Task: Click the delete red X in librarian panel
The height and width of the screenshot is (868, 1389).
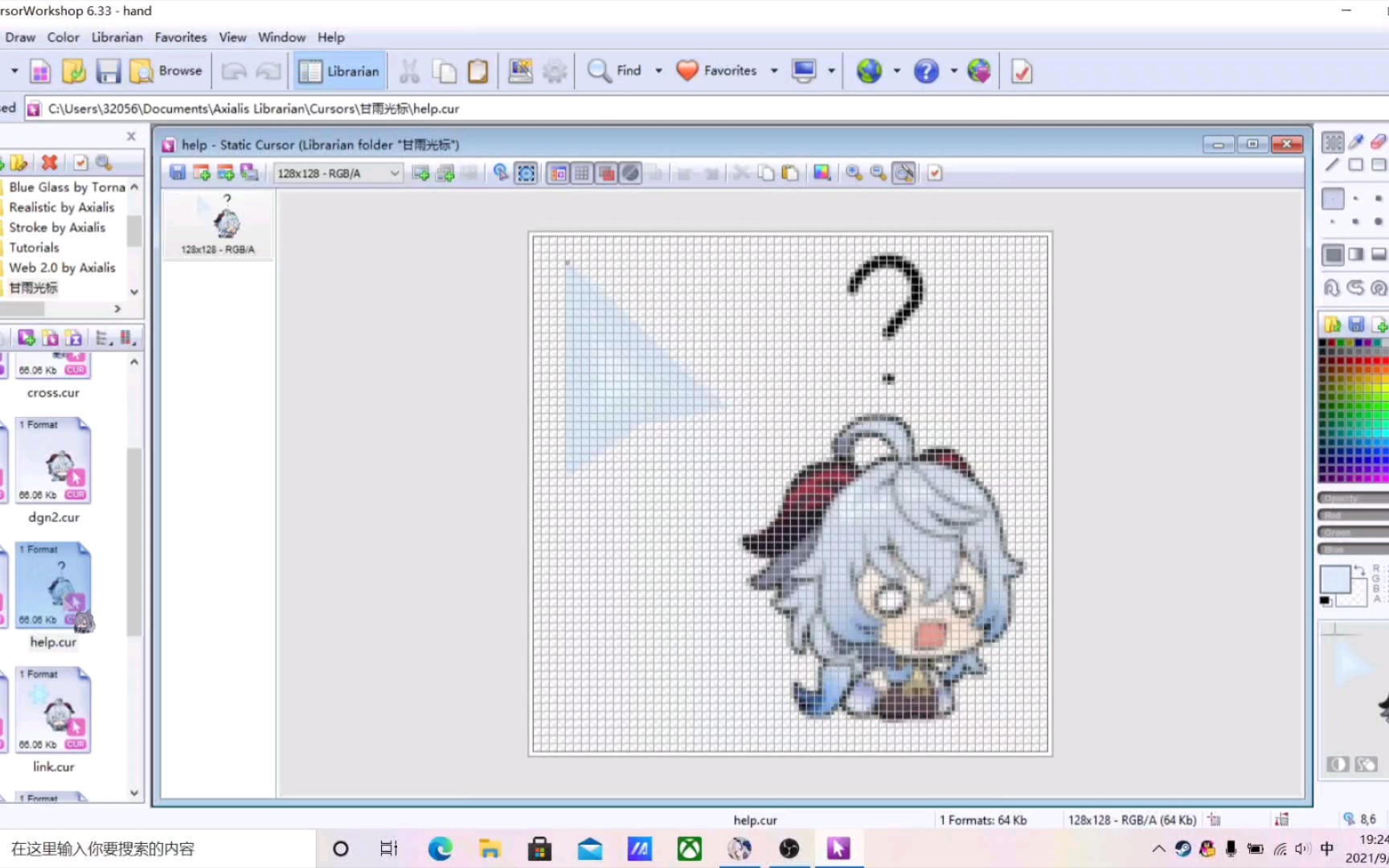Action: 50,162
